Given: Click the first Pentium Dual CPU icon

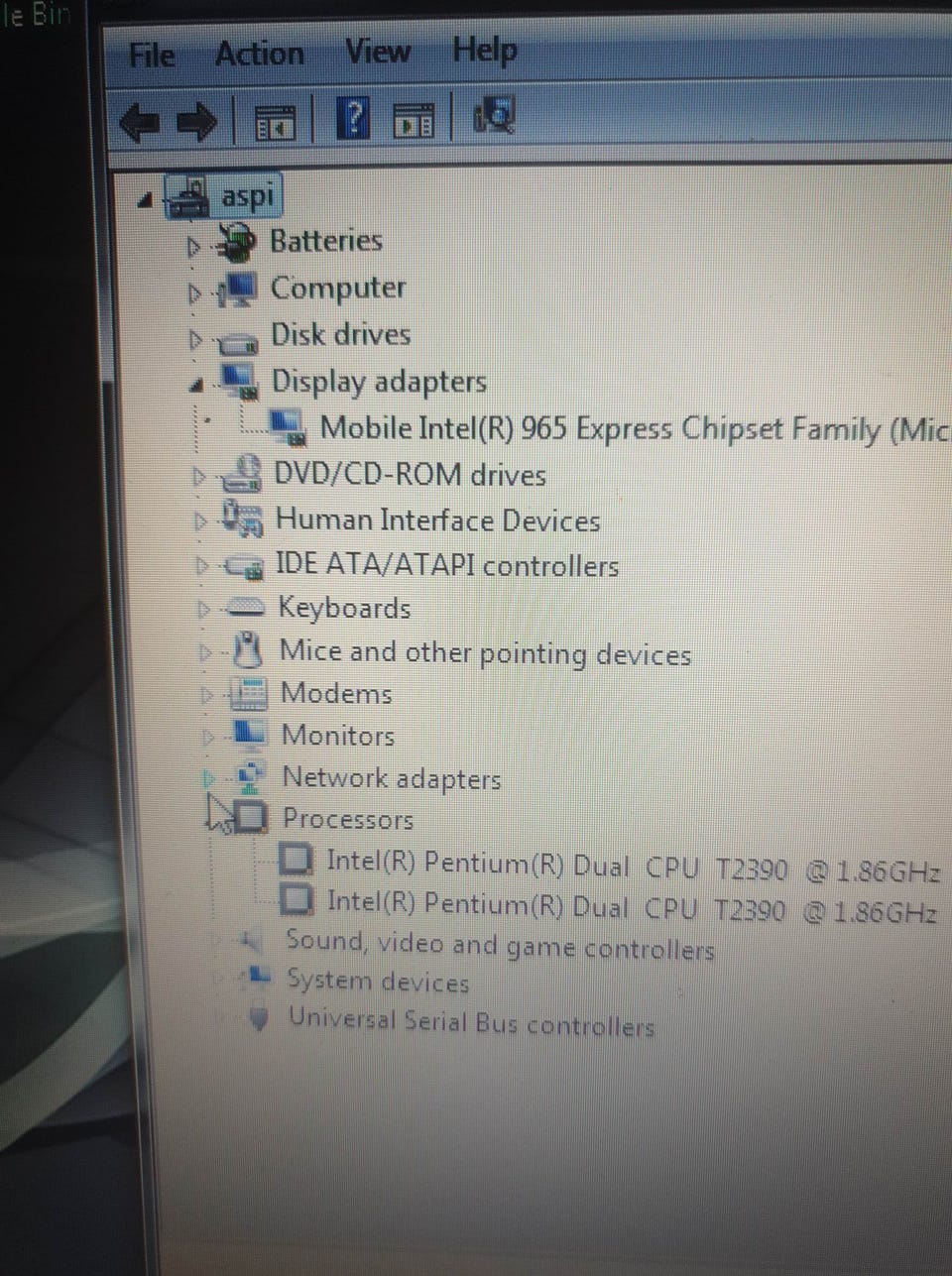Looking at the screenshot, I should pos(297,859).
